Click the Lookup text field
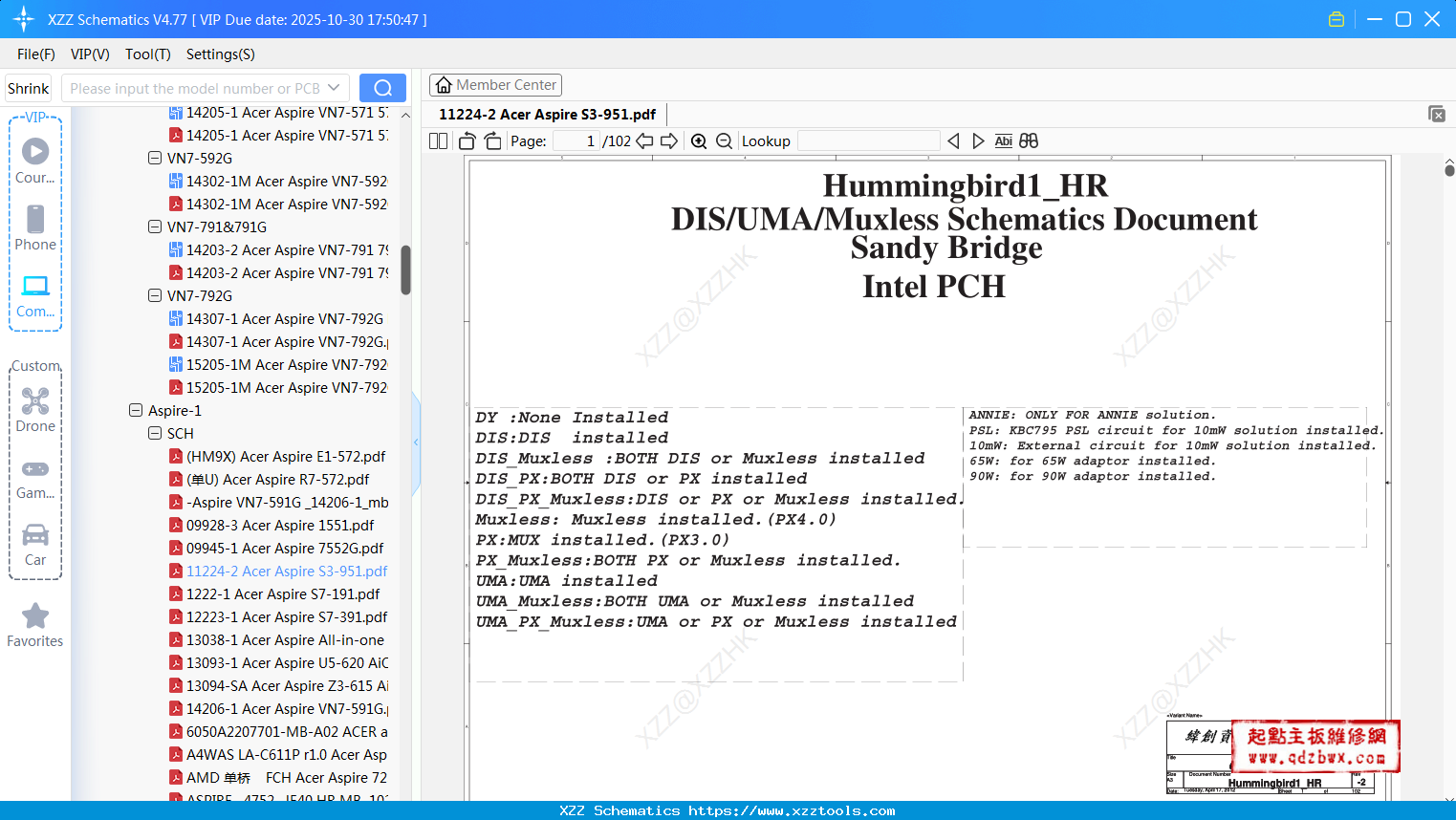This screenshot has width=1456, height=820. pos(868,141)
